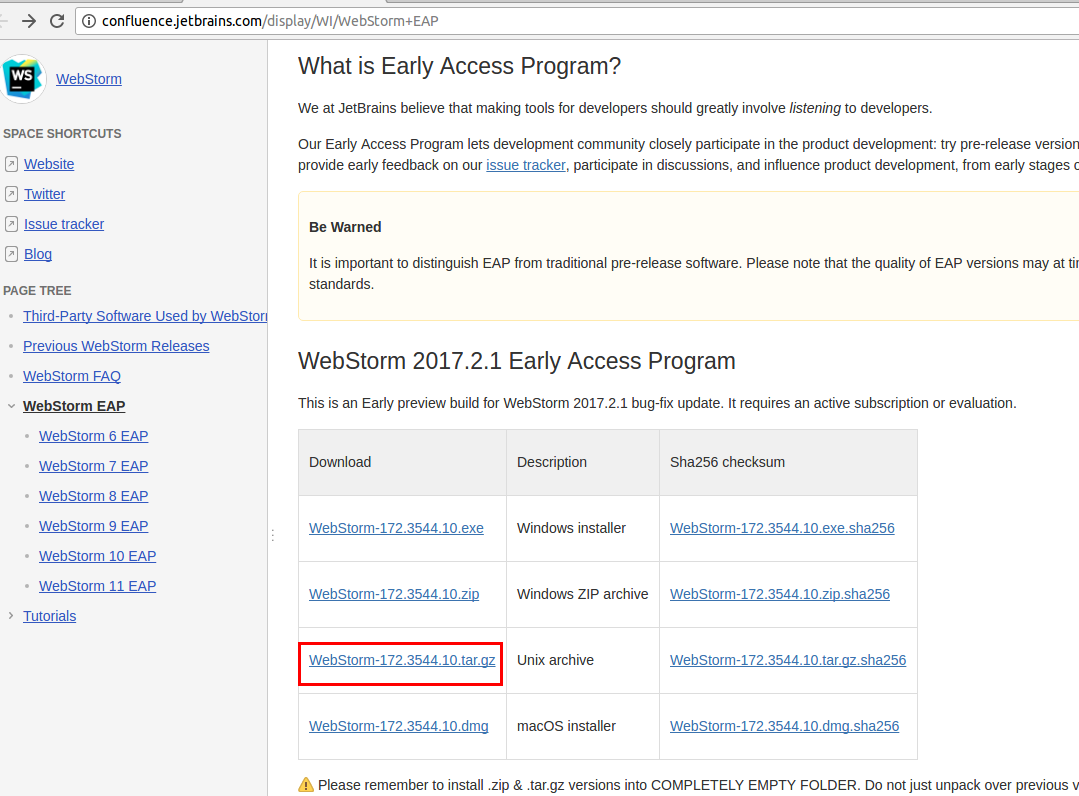This screenshot has width=1079, height=796.
Task: Click the WebStorm WS logo
Action: pos(23,78)
